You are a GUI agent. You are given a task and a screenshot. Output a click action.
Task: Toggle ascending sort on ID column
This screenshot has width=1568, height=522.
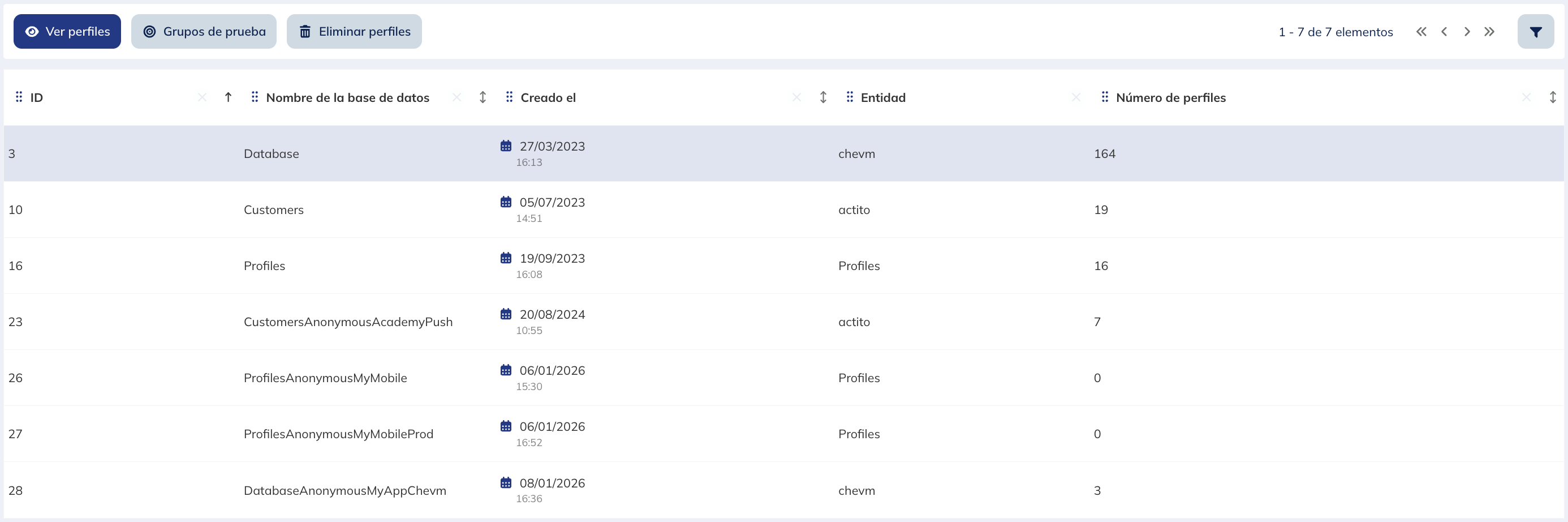[x=229, y=97]
